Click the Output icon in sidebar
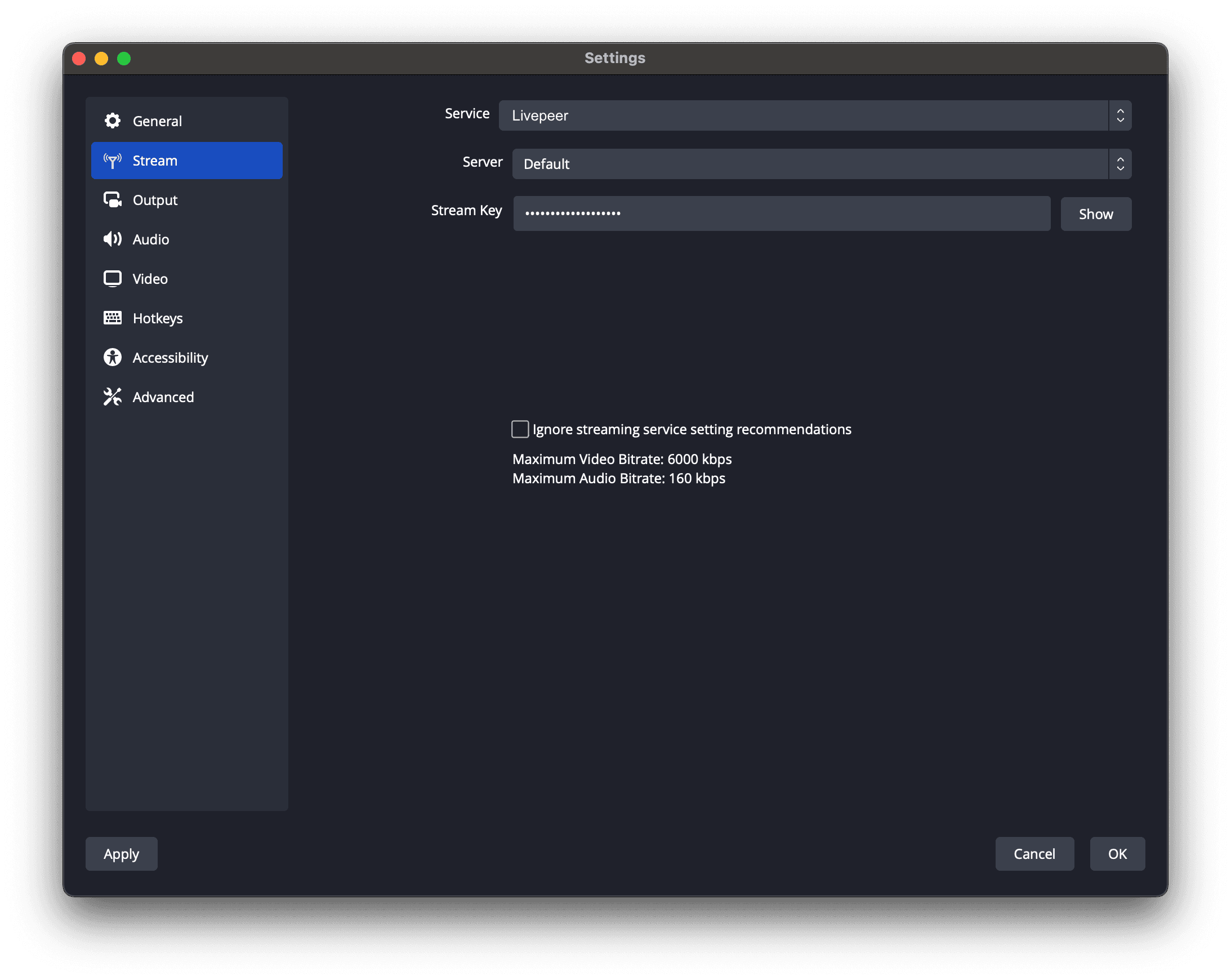The width and height of the screenshot is (1231, 980). (x=113, y=200)
